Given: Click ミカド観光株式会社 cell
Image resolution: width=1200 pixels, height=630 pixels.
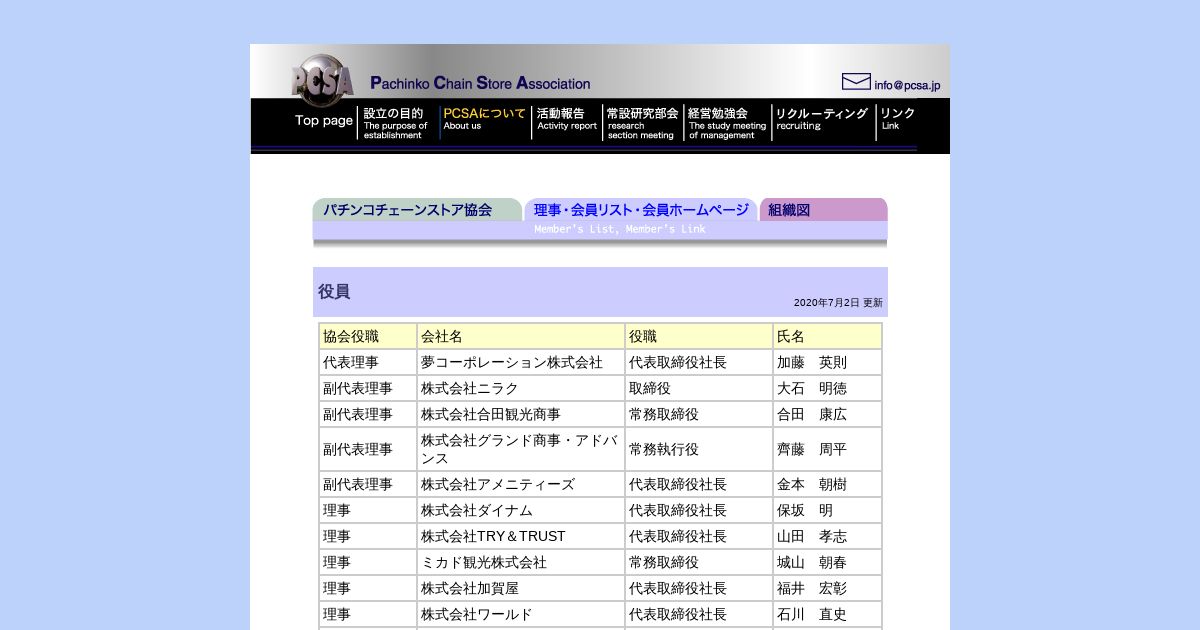Looking at the screenshot, I should click(x=521, y=562).
